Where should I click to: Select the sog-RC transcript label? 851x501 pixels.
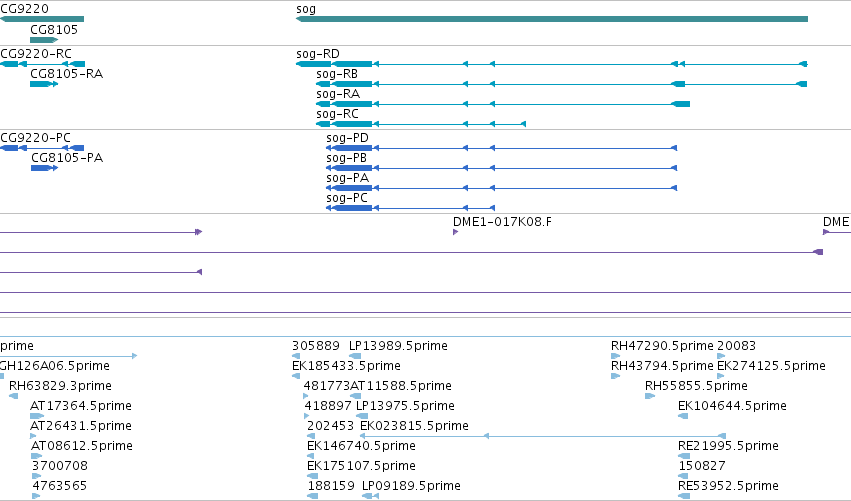pyautogui.click(x=338, y=114)
